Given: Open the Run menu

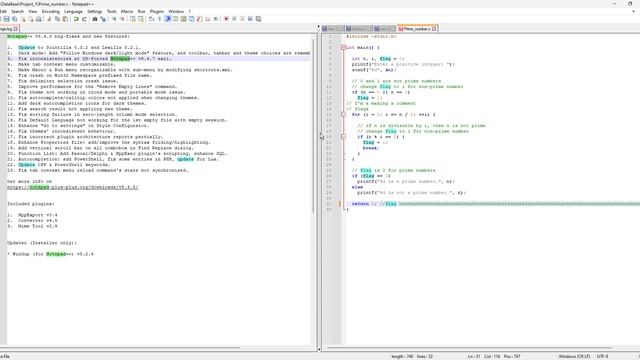Looking at the screenshot, I should pos(142,11).
